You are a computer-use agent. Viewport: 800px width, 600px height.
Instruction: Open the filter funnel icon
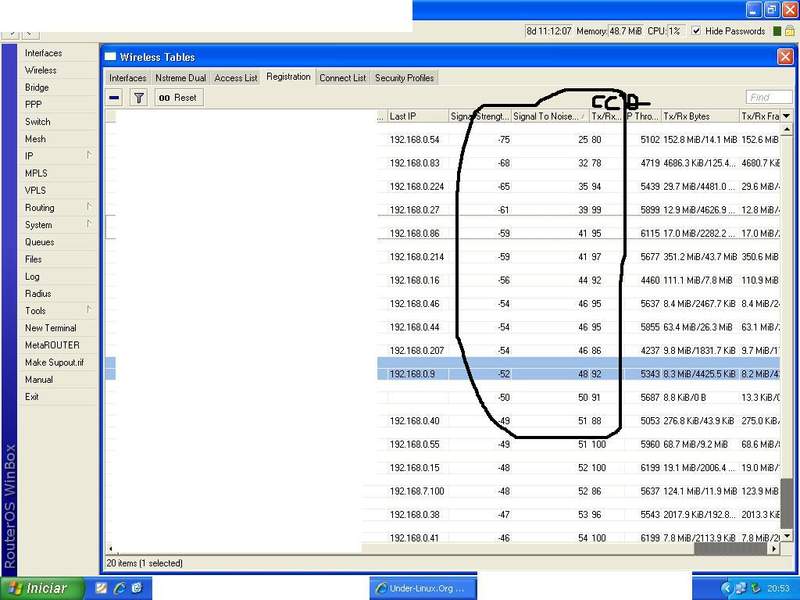click(138, 97)
